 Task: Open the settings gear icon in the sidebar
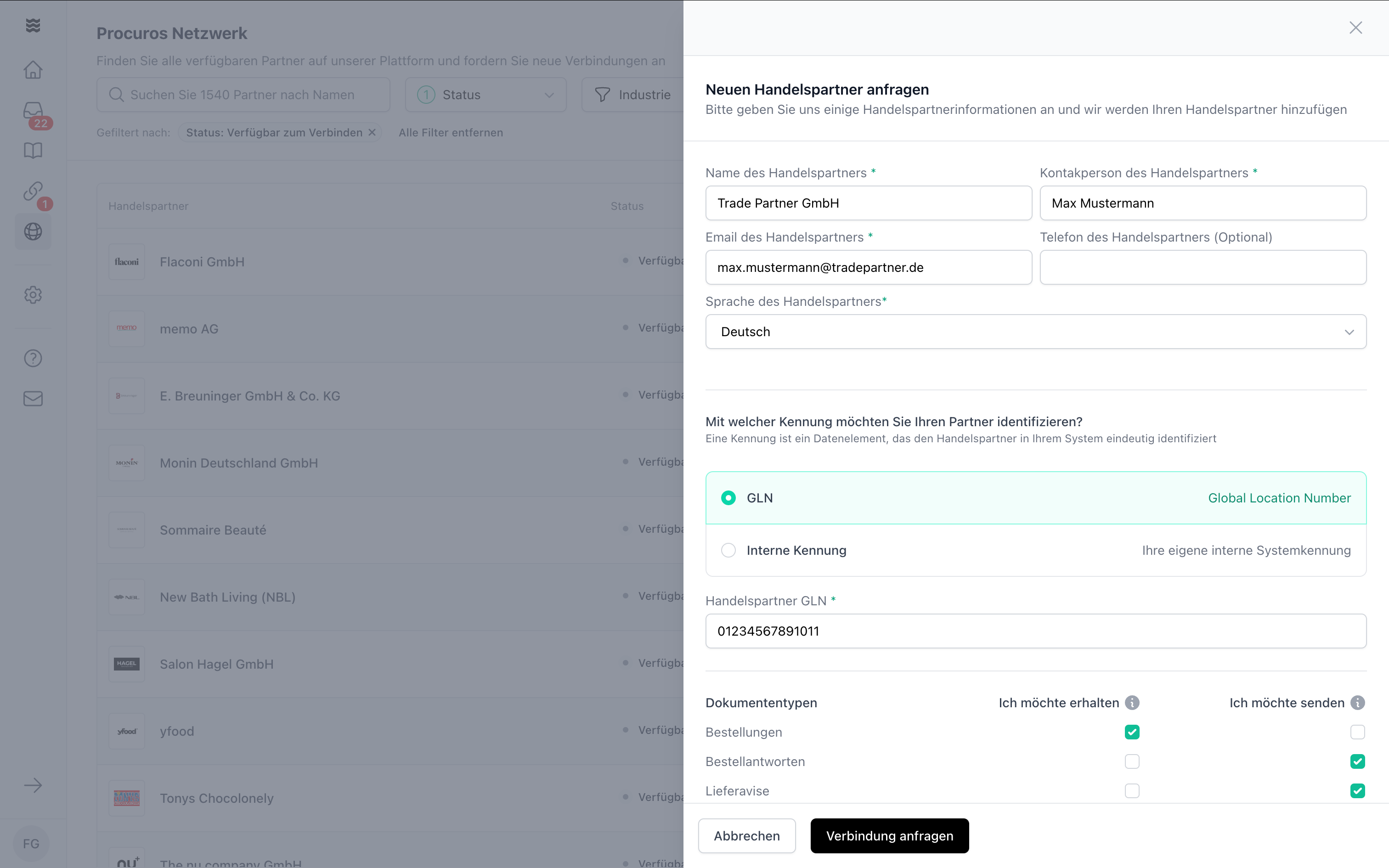pos(33,294)
